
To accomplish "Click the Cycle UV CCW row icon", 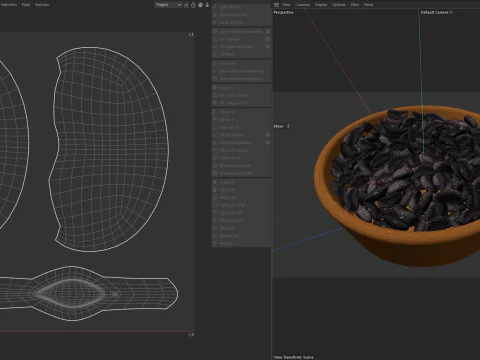I will pos(215,205).
